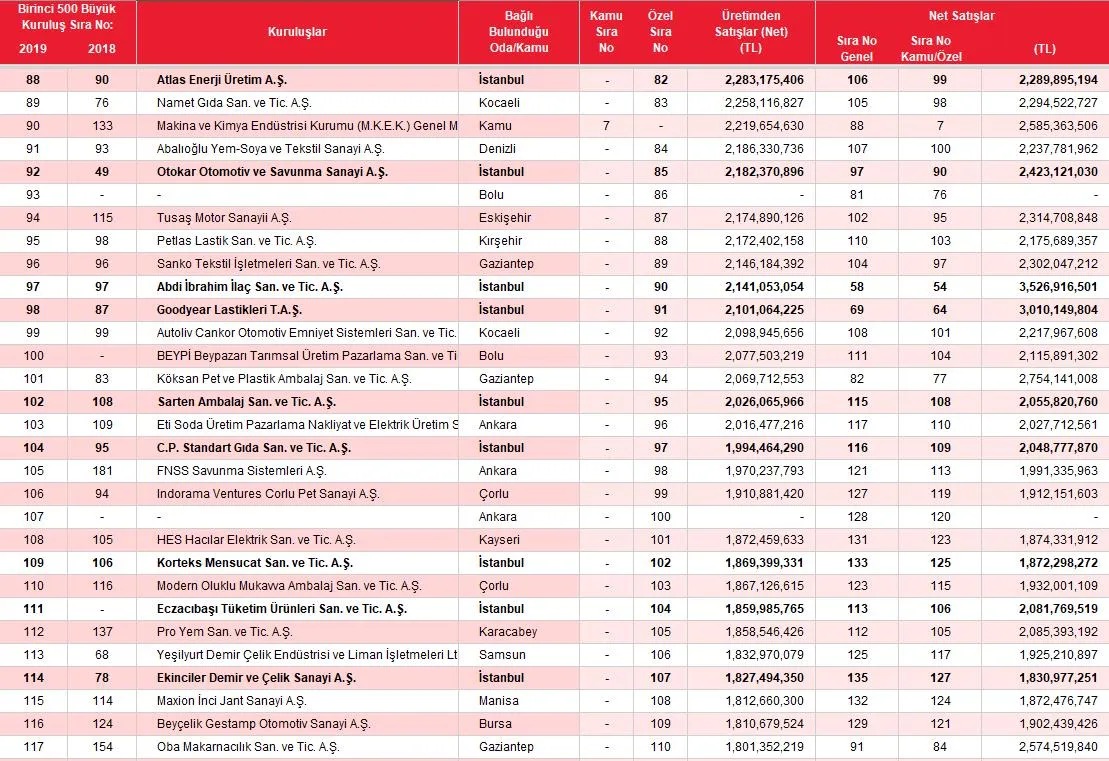Click the Manisa chamber cell
This screenshot has height=761, width=1109.
coord(498,701)
